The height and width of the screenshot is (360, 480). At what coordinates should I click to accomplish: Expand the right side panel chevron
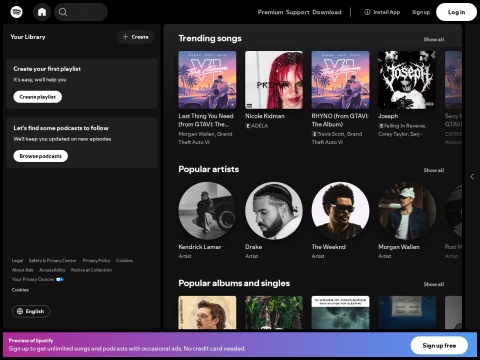point(472,177)
